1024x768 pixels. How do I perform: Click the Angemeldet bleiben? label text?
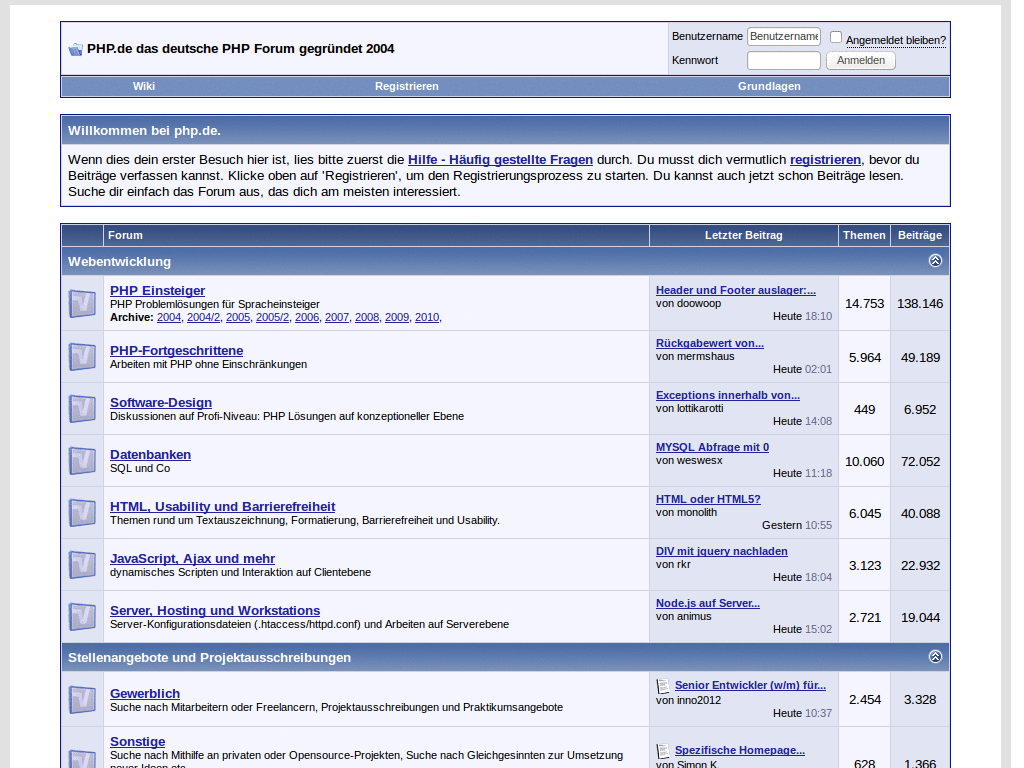[896, 40]
